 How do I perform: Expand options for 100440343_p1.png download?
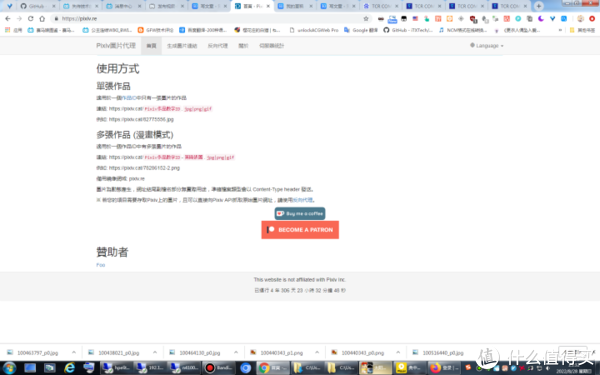317,352
